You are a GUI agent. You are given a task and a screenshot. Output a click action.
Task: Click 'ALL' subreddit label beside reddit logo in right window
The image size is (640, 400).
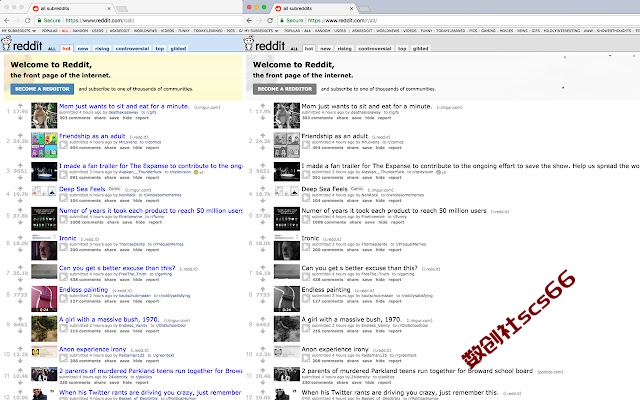294,49
